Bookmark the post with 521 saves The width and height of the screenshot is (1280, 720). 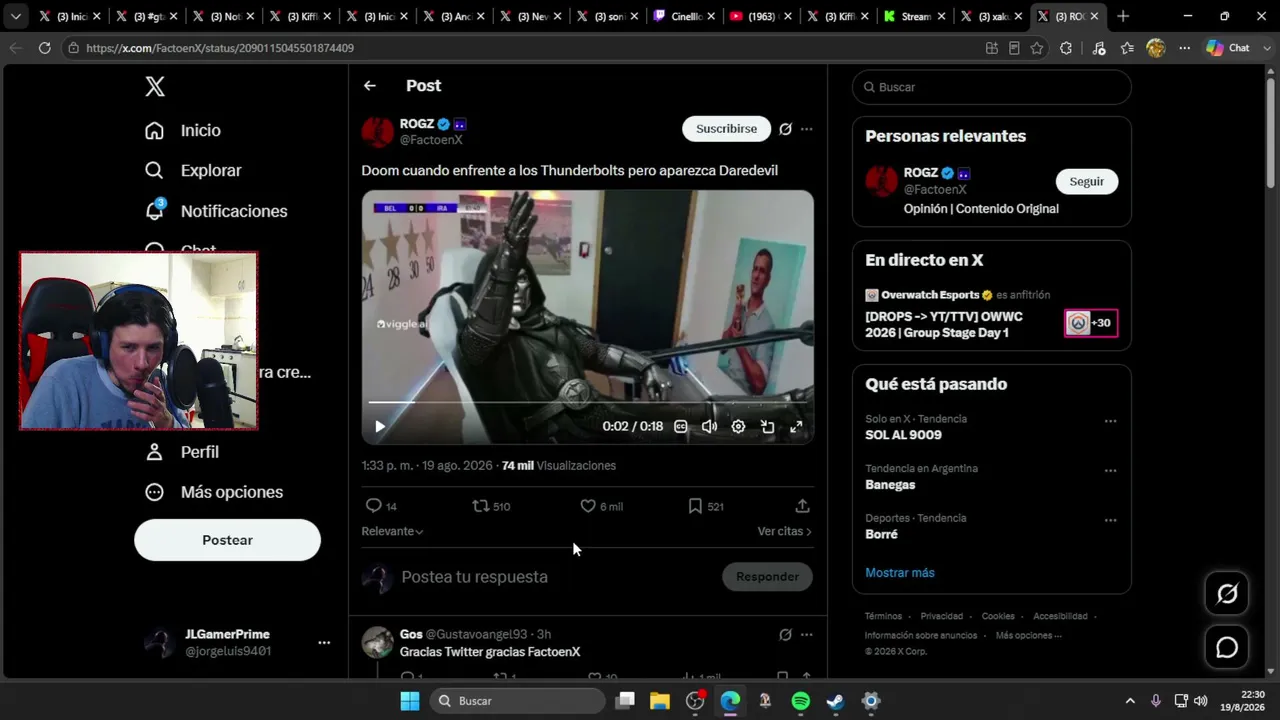pos(705,506)
